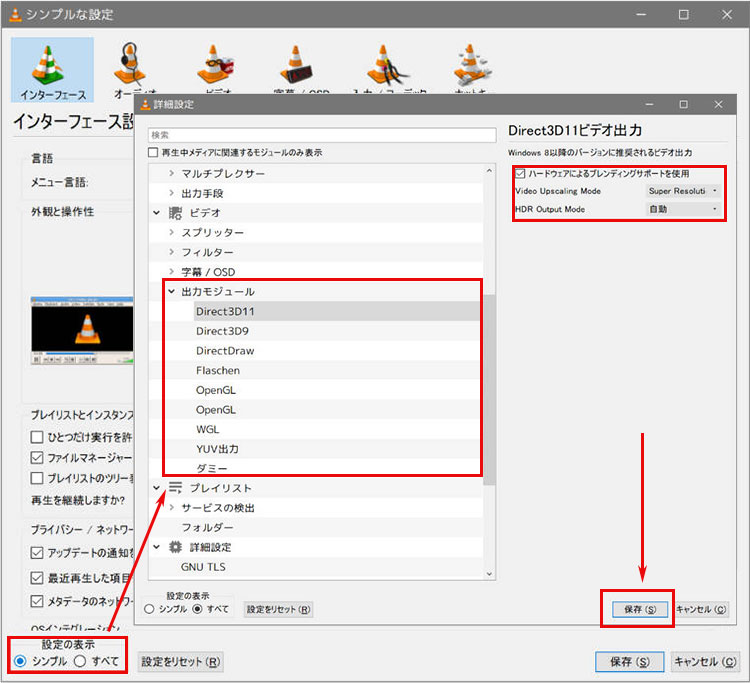Close the 詳細設定 window
The image size is (750, 683).
pyautogui.click(x=718, y=104)
